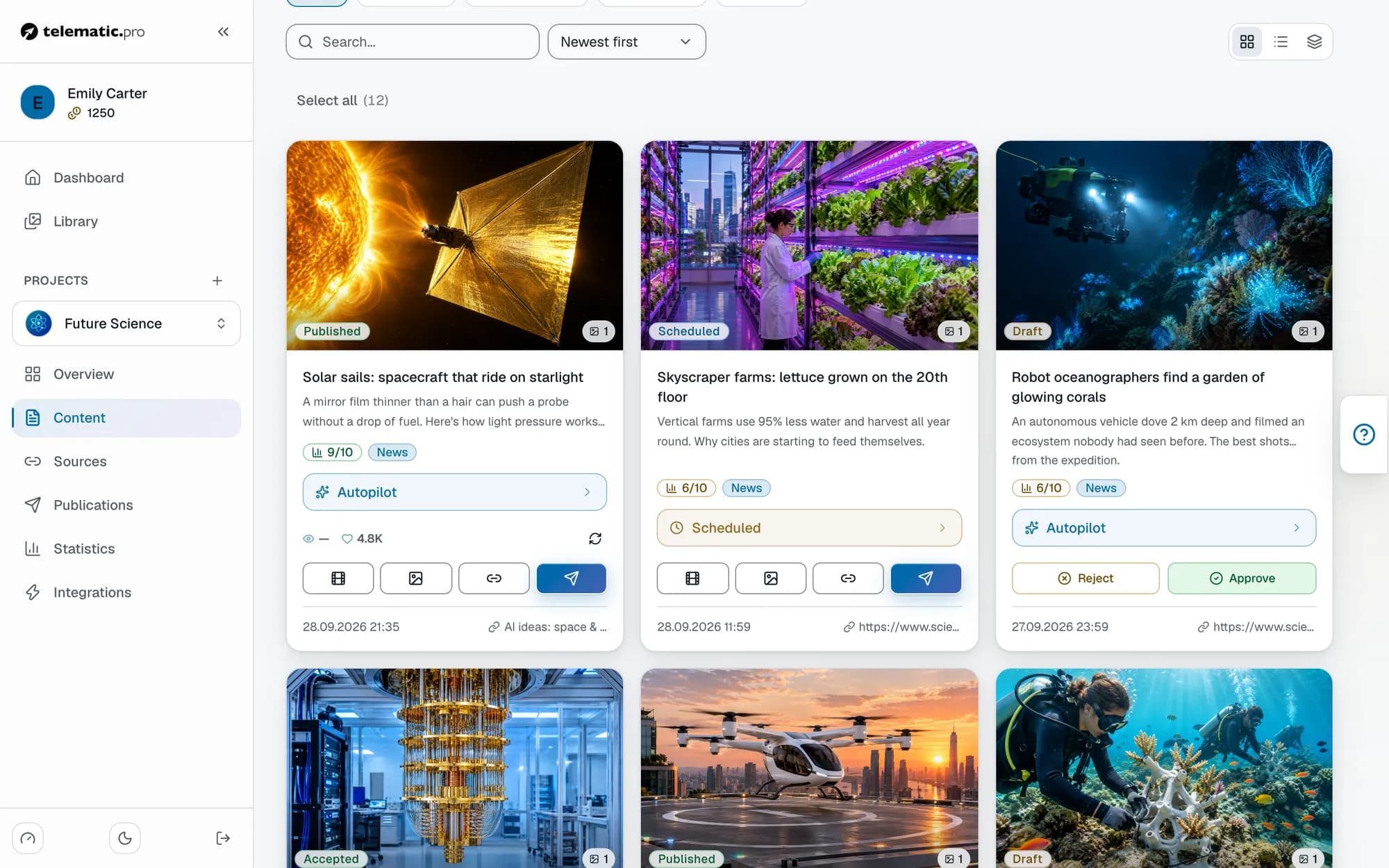Viewport: 1389px width, 868px height.
Task: Click the refresh stats icon on Solar sails card
Action: pos(595,538)
